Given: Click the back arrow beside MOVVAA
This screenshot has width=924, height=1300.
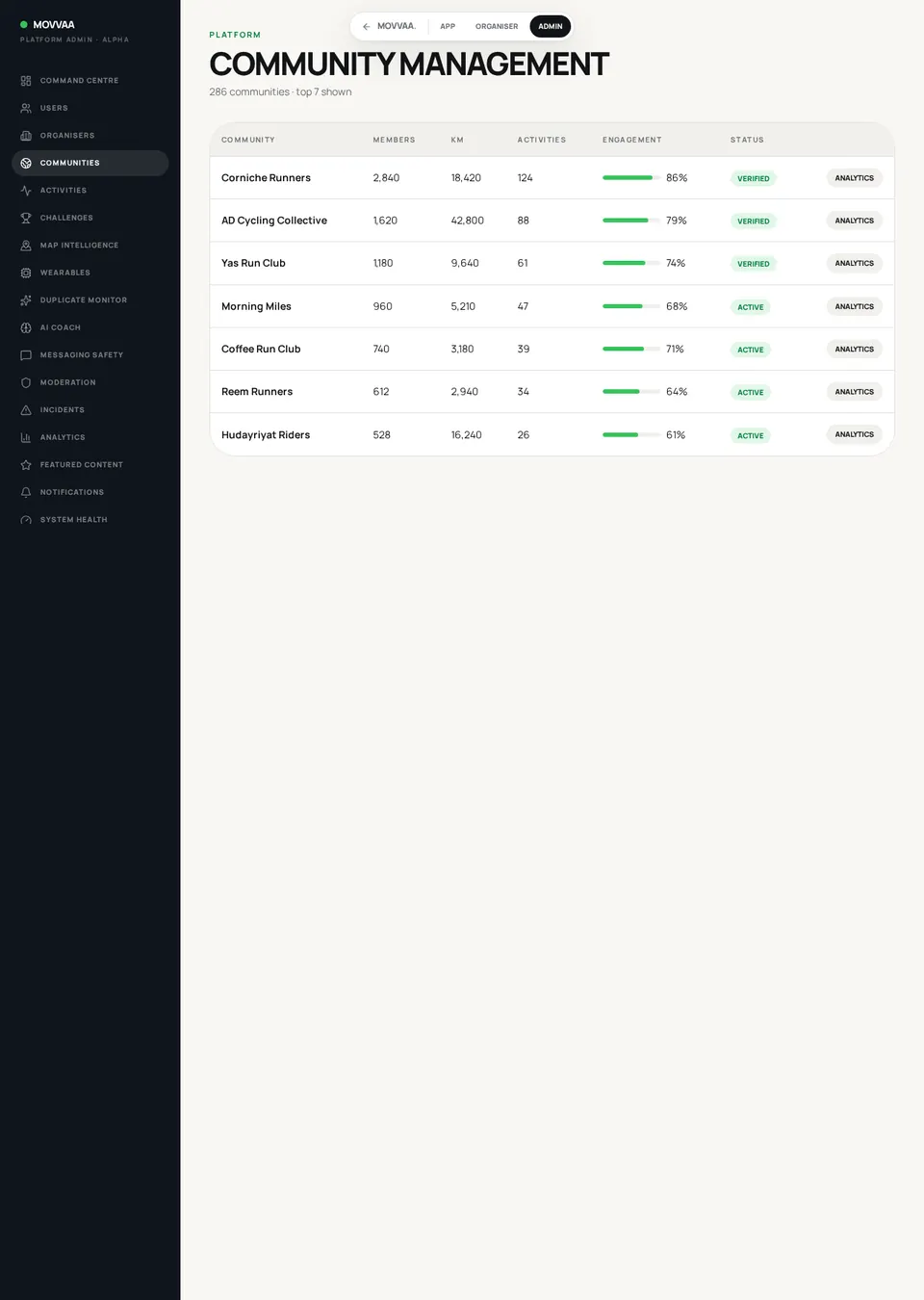Looking at the screenshot, I should pyautogui.click(x=366, y=26).
